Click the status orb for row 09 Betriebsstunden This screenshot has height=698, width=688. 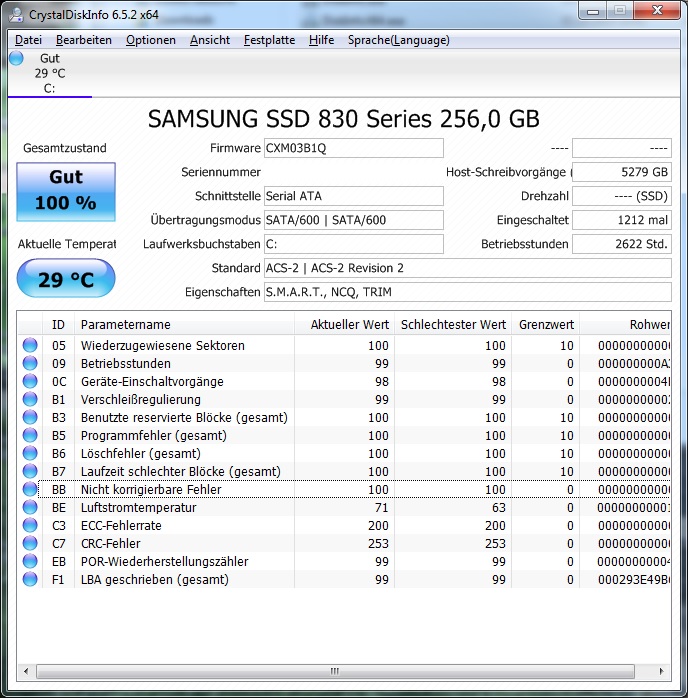tap(30, 363)
